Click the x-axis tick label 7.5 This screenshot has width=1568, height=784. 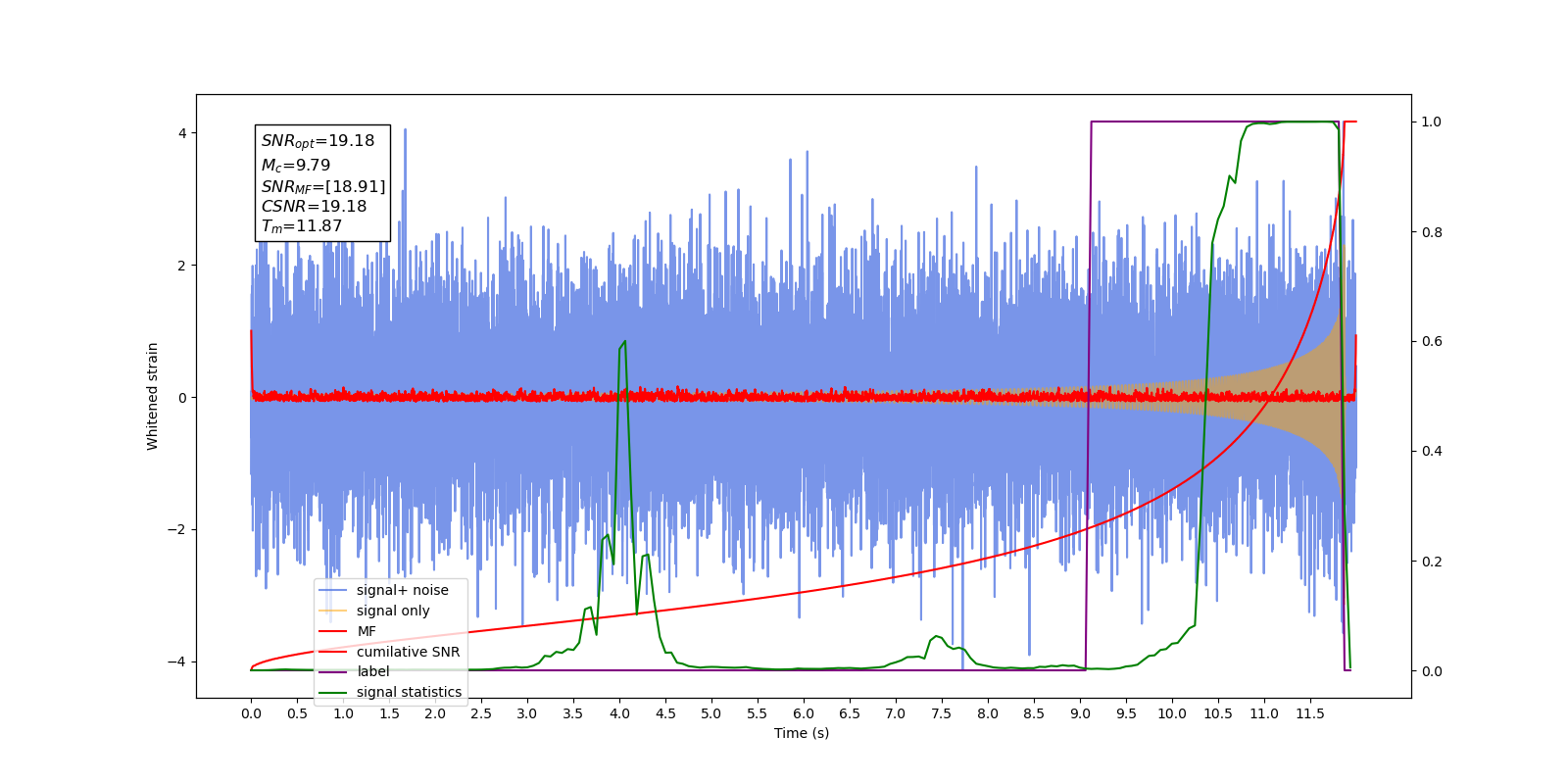(x=942, y=713)
